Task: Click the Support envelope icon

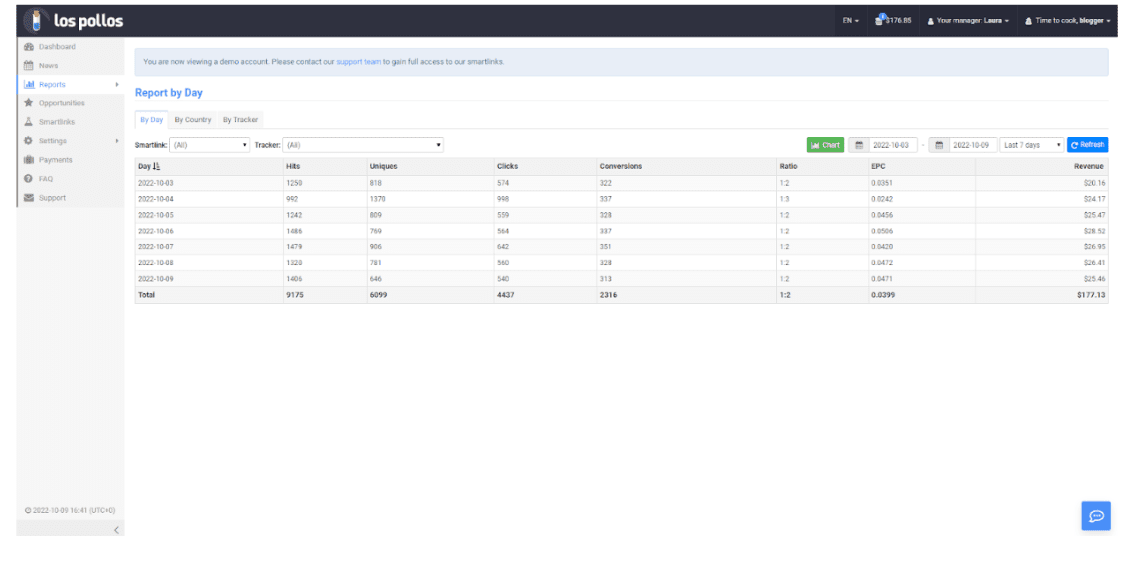Action: click(29, 197)
